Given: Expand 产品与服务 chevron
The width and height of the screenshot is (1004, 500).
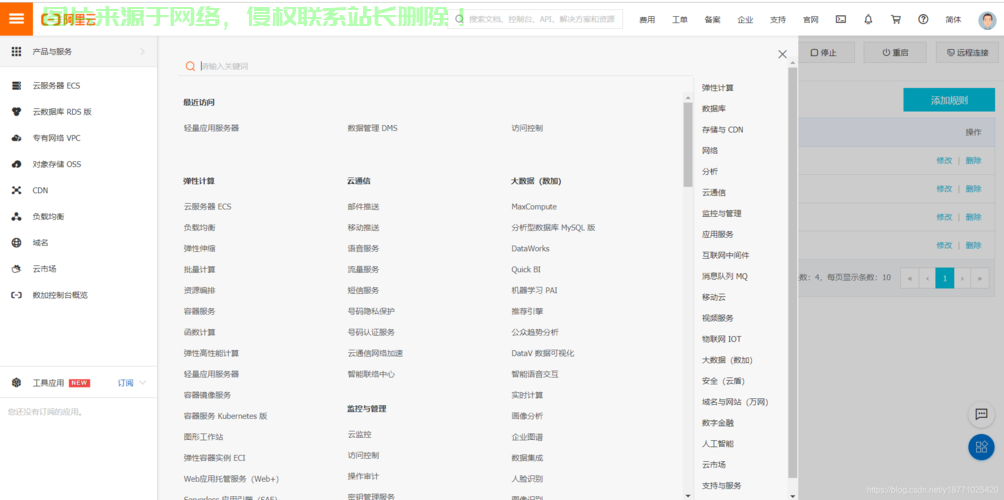Looking at the screenshot, I should point(142,51).
